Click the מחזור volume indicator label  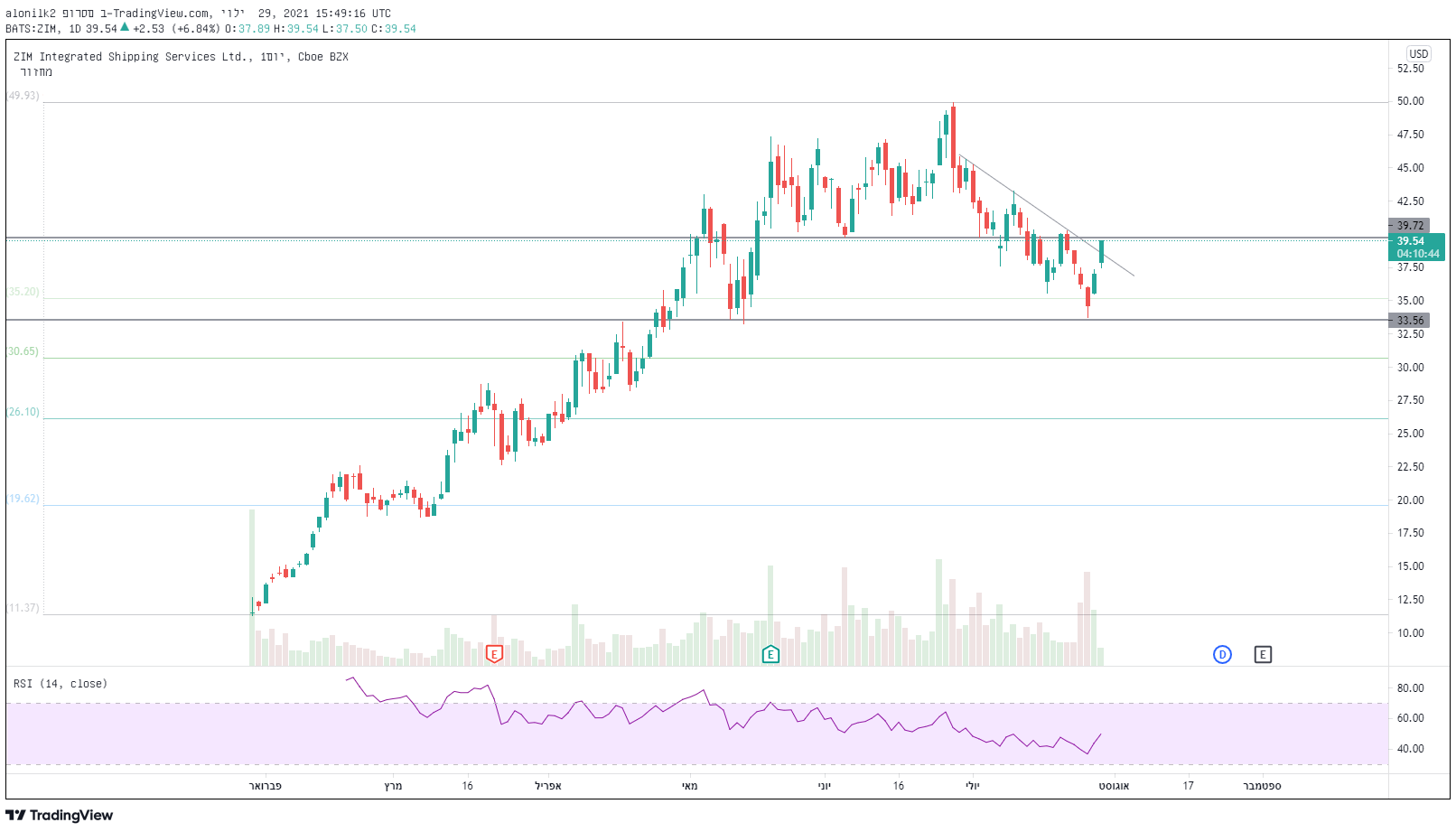(x=36, y=72)
